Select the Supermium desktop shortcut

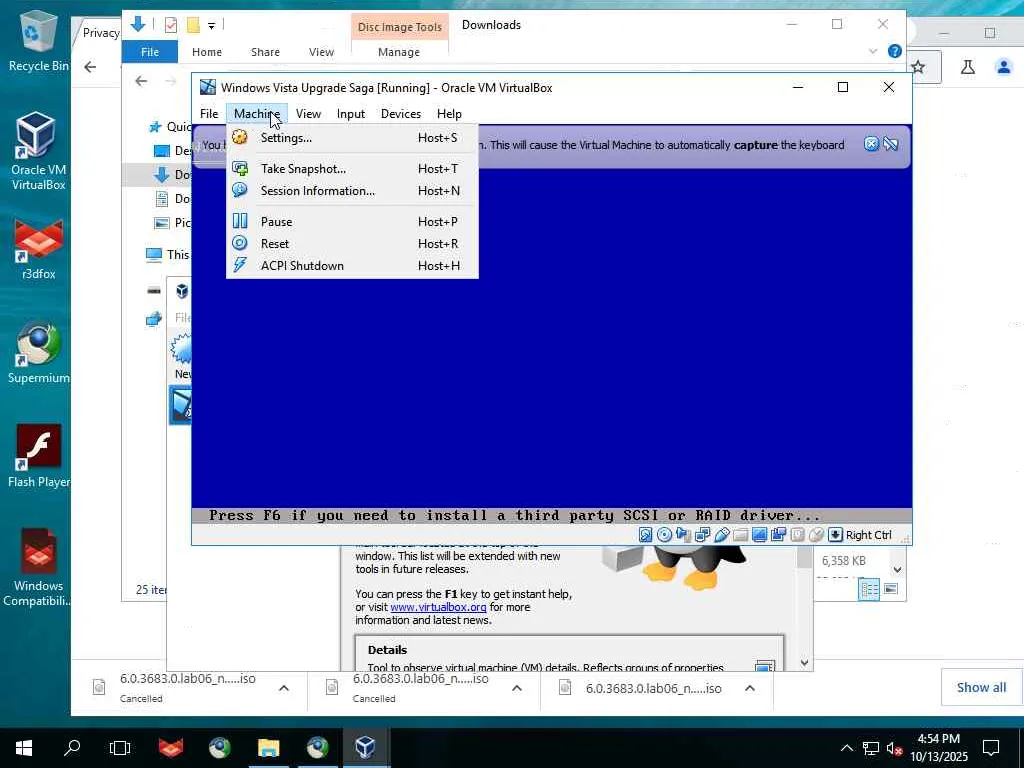pyautogui.click(x=39, y=353)
